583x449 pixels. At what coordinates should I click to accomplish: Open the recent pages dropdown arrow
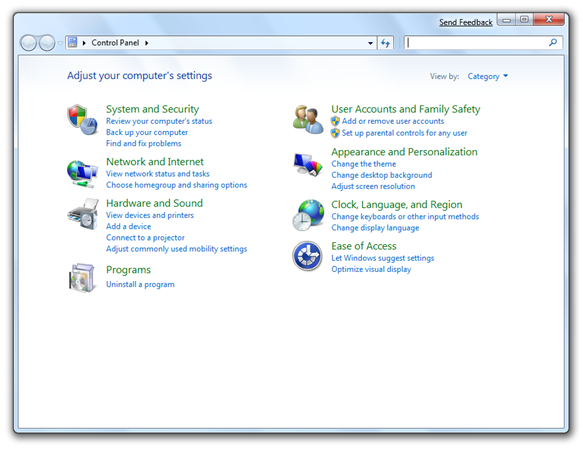[x=60, y=43]
